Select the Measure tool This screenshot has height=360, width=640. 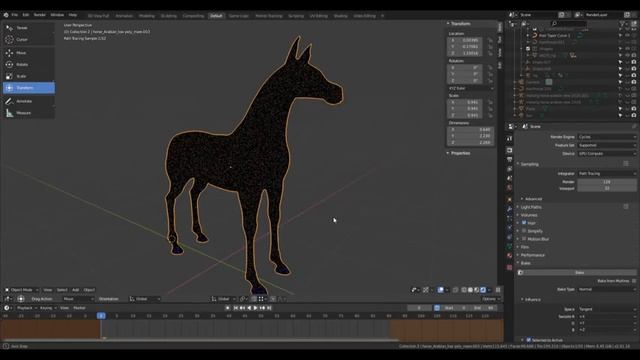pyautogui.click(x=29, y=113)
